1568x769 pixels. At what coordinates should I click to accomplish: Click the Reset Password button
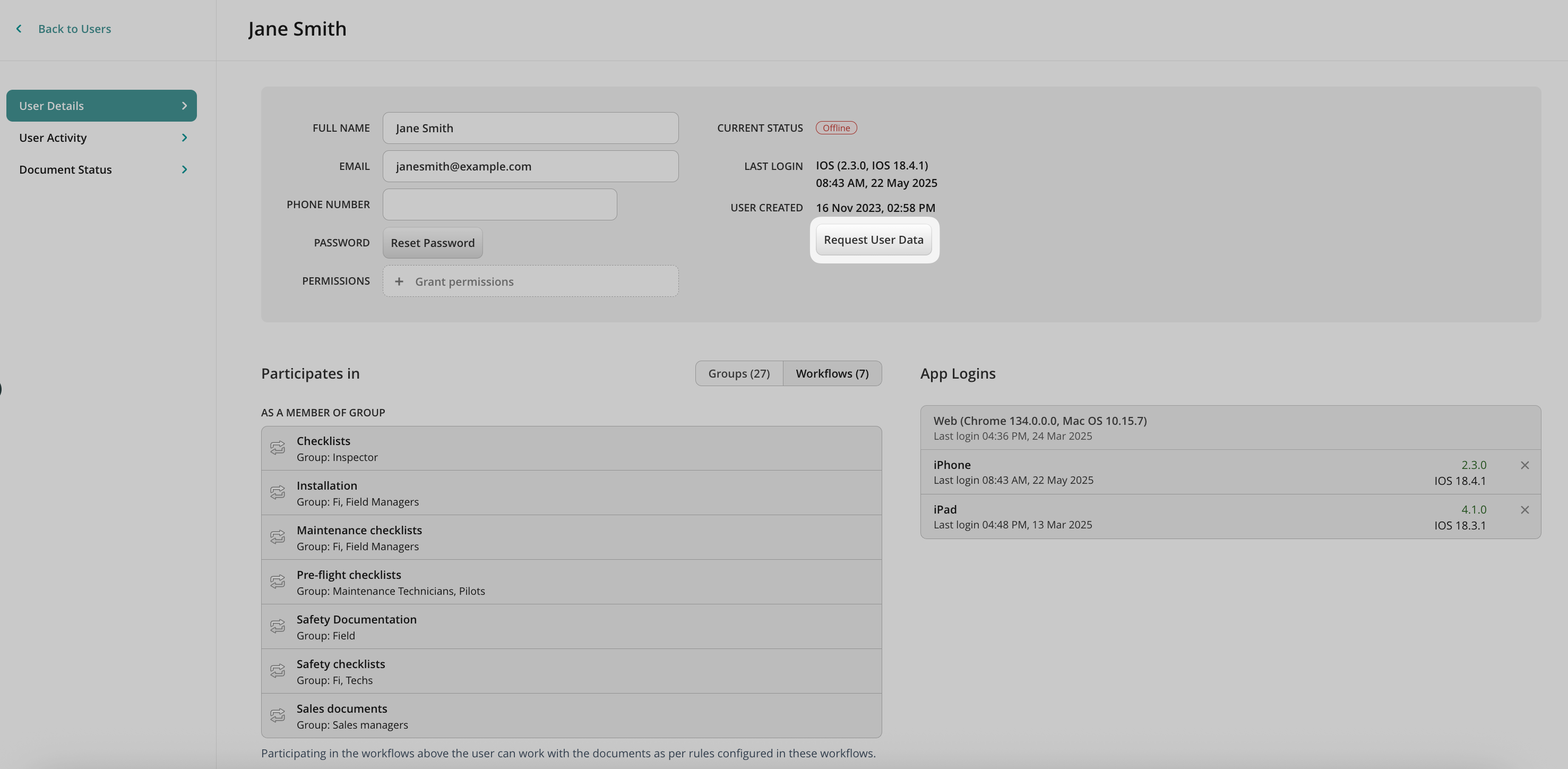432,243
